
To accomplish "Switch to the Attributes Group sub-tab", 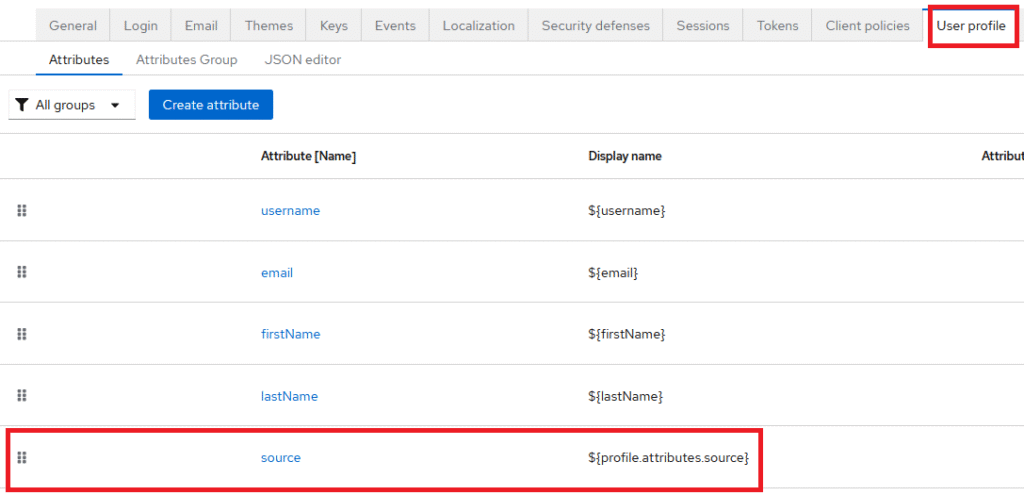I will (x=186, y=60).
